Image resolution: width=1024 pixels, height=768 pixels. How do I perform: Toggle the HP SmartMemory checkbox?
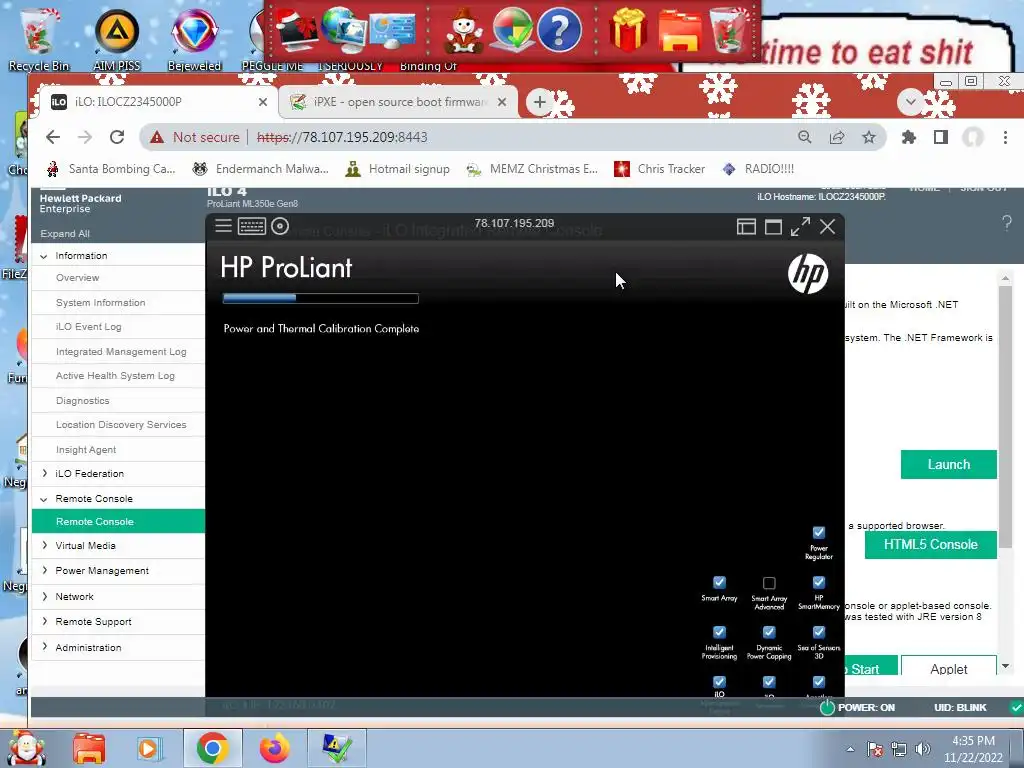click(x=818, y=582)
